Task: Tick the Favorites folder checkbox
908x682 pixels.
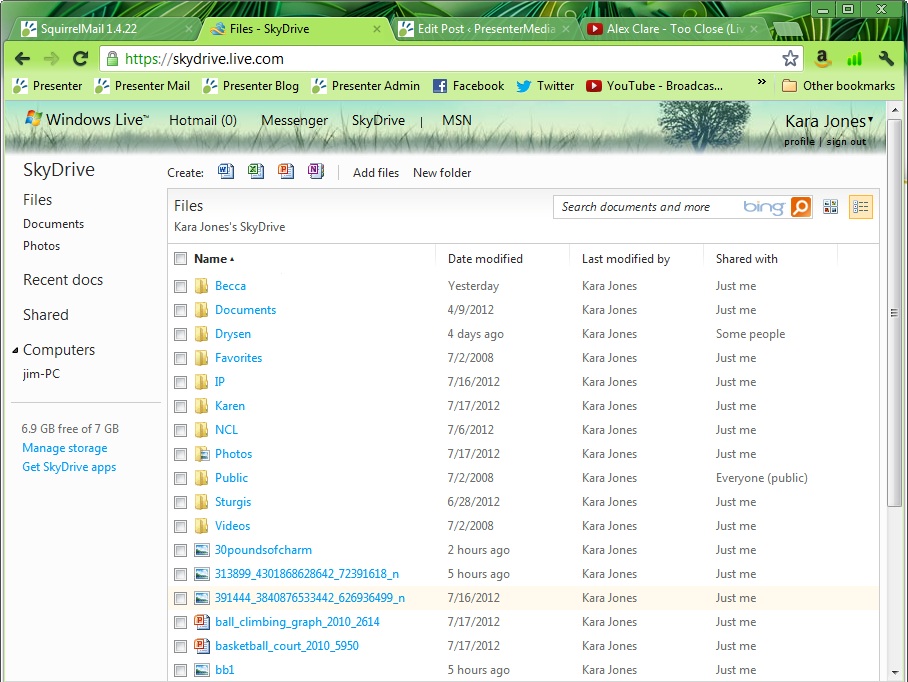Action: pyautogui.click(x=181, y=358)
